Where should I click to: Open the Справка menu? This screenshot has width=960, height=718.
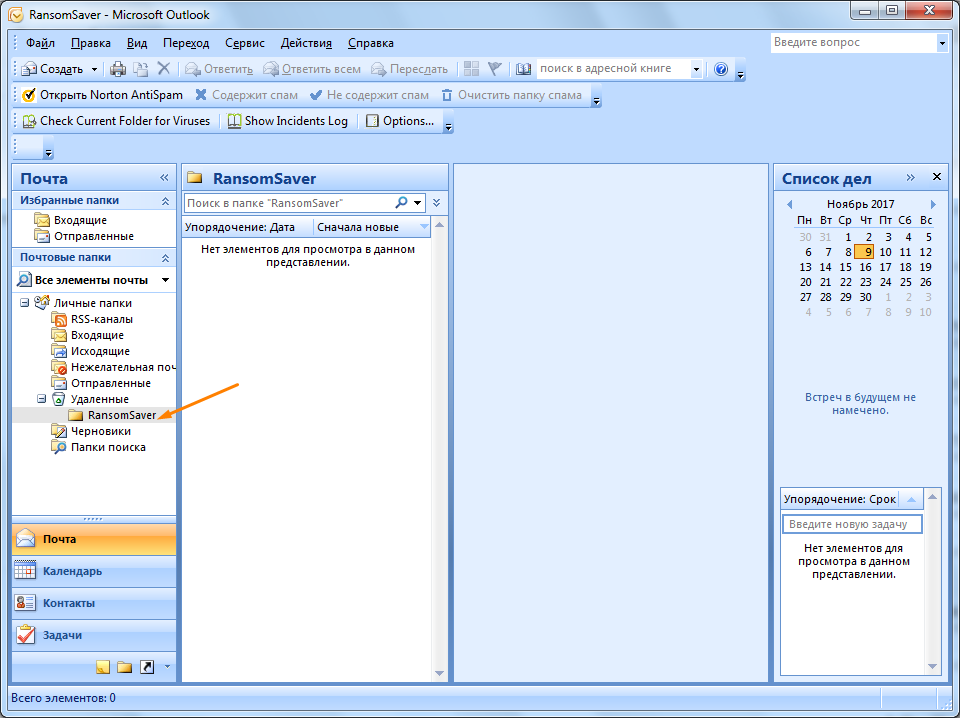(370, 43)
